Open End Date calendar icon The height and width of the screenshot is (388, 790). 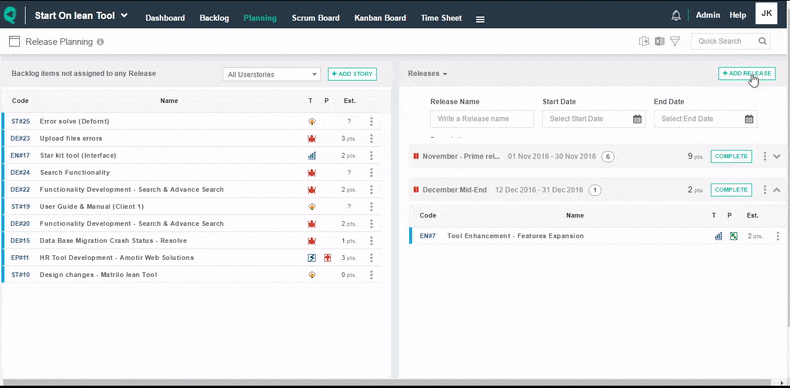point(749,119)
